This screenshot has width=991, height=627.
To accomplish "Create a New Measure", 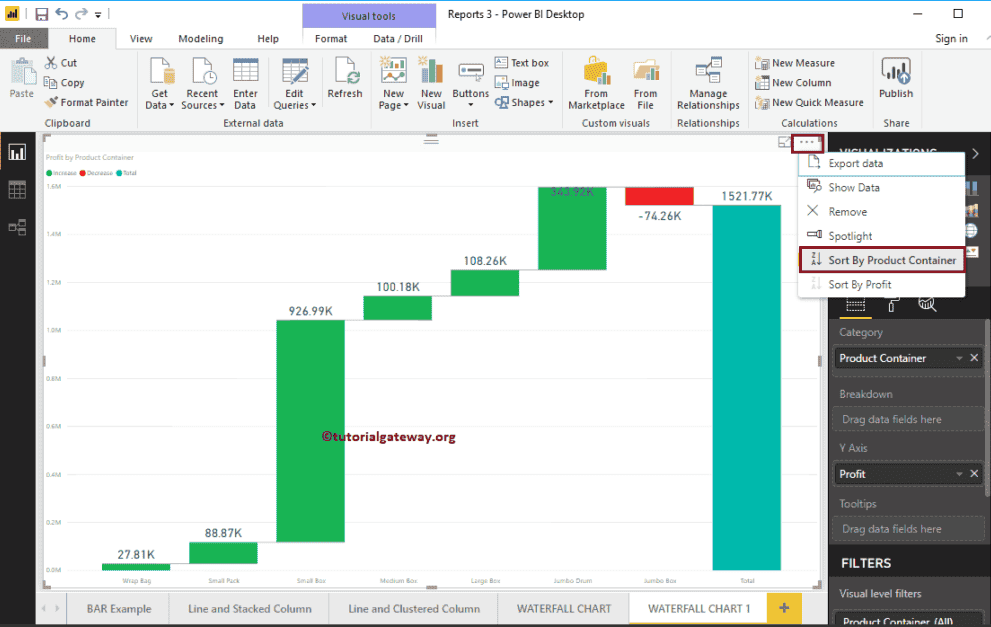I will pos(795,63).
